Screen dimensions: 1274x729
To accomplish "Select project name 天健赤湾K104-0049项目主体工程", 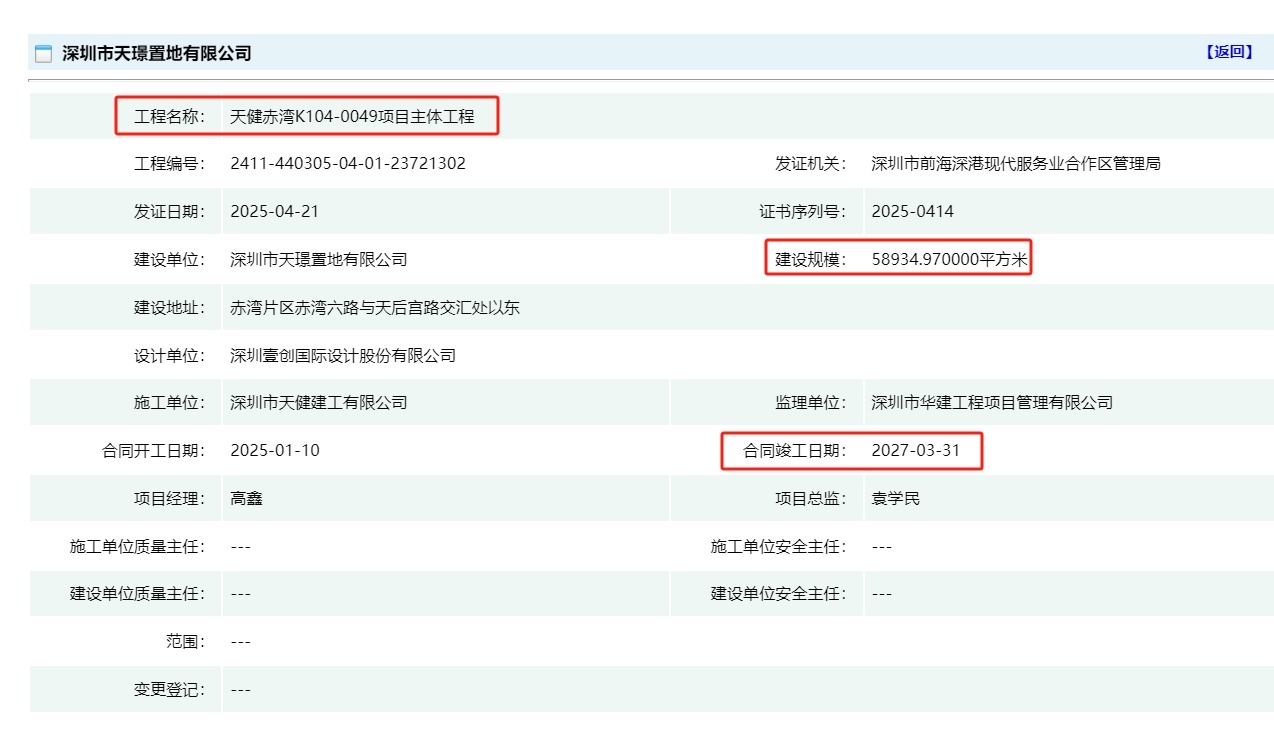I will point(352,116).
